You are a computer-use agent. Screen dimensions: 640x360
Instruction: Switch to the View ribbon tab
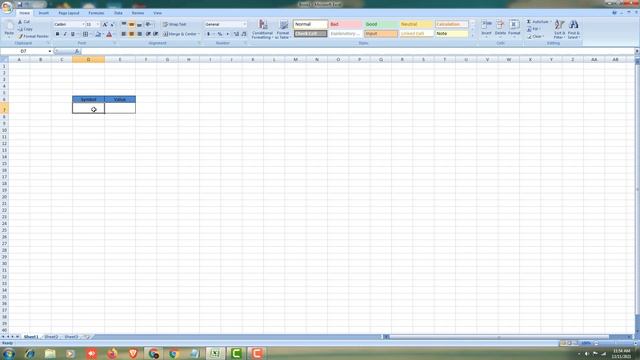157,13
